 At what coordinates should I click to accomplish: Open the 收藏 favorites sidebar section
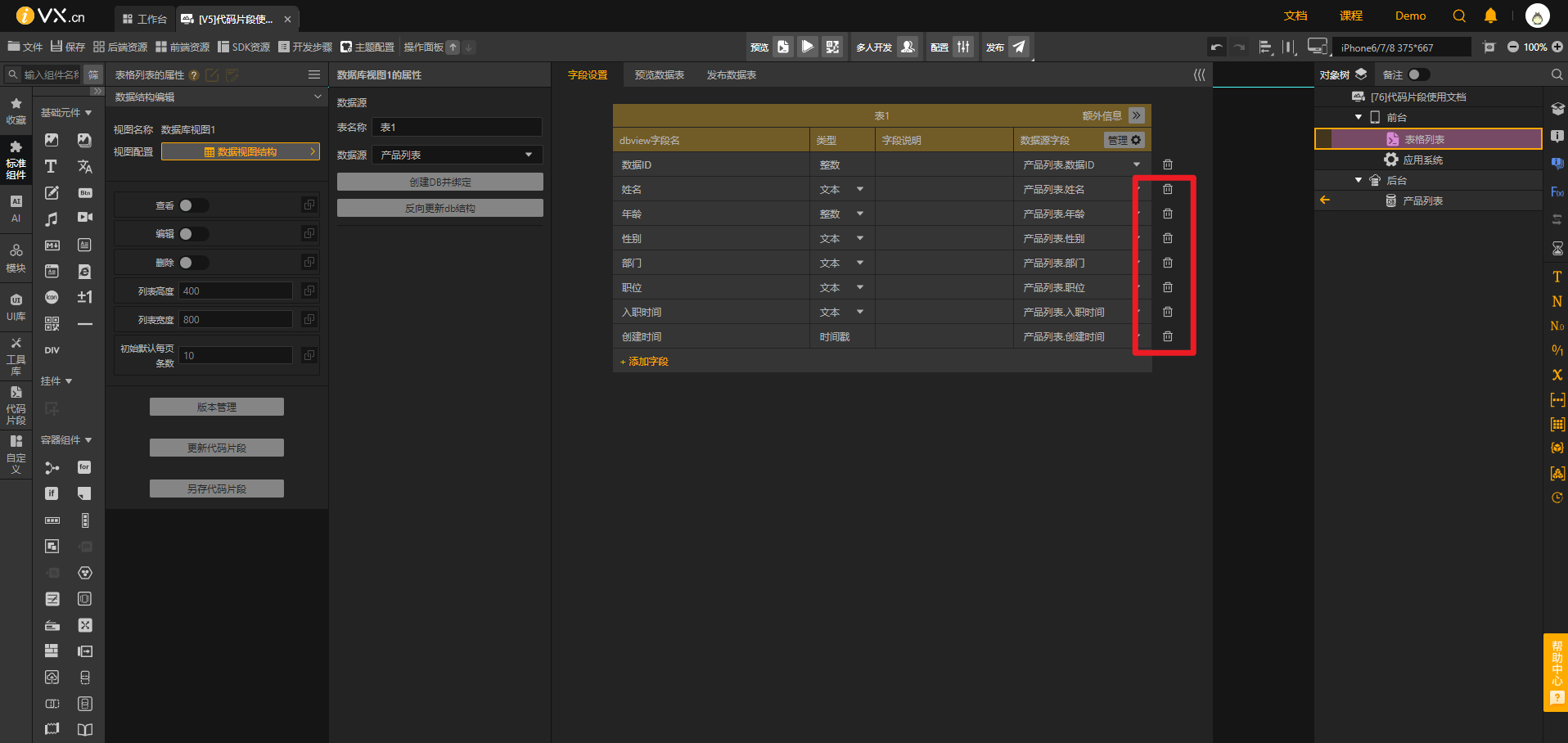point(16,111)
